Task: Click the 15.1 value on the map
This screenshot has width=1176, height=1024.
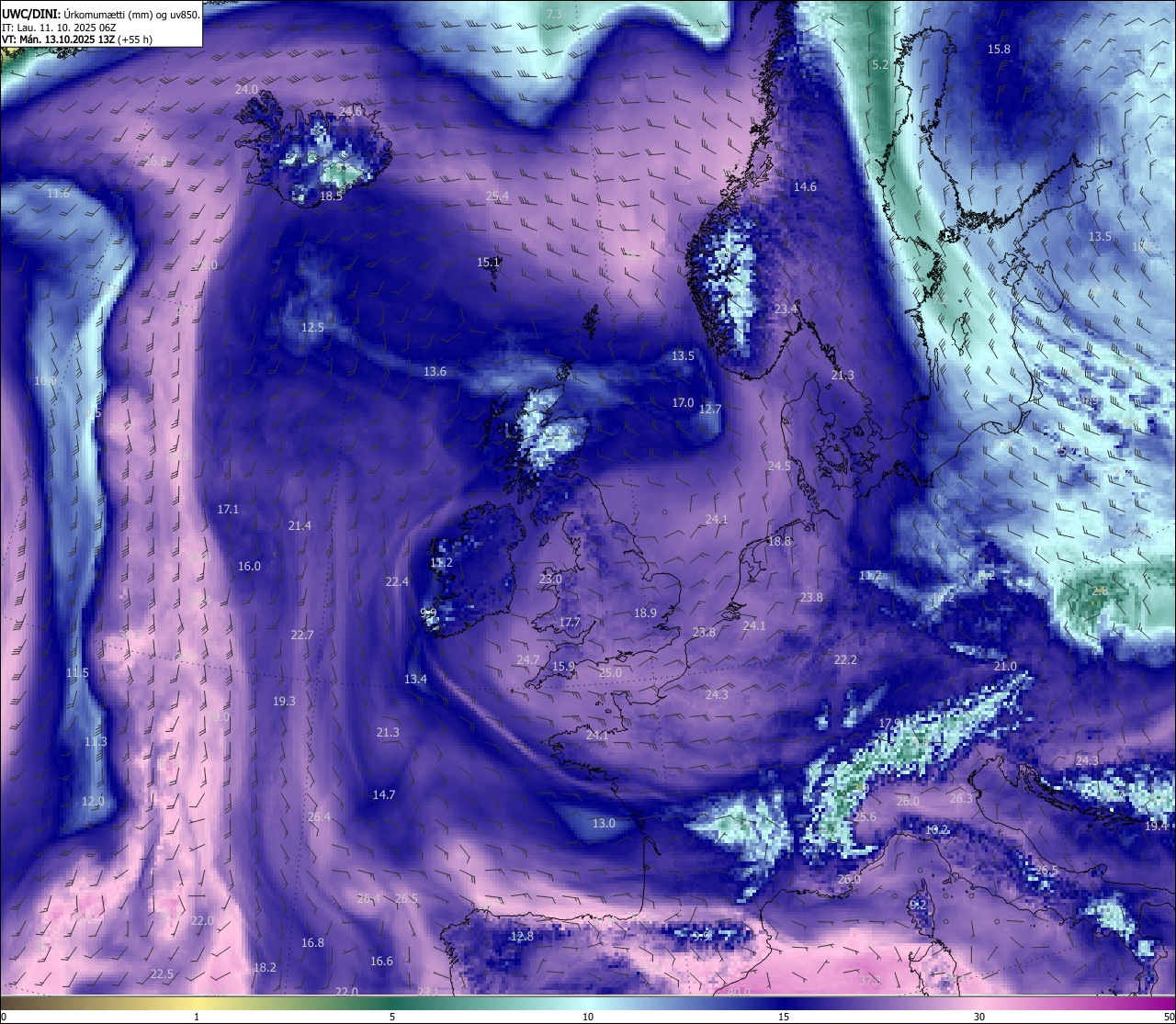Action: 488,262
